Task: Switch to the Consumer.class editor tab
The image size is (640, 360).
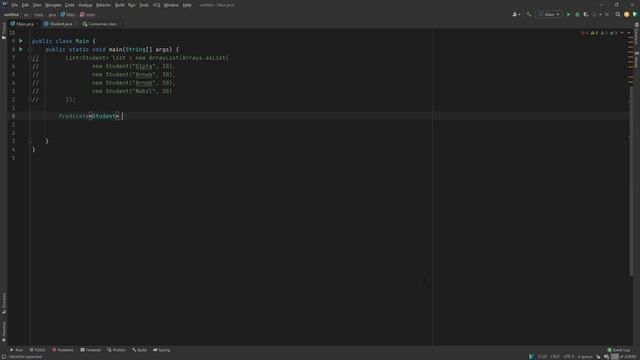Action: point(102,24)
